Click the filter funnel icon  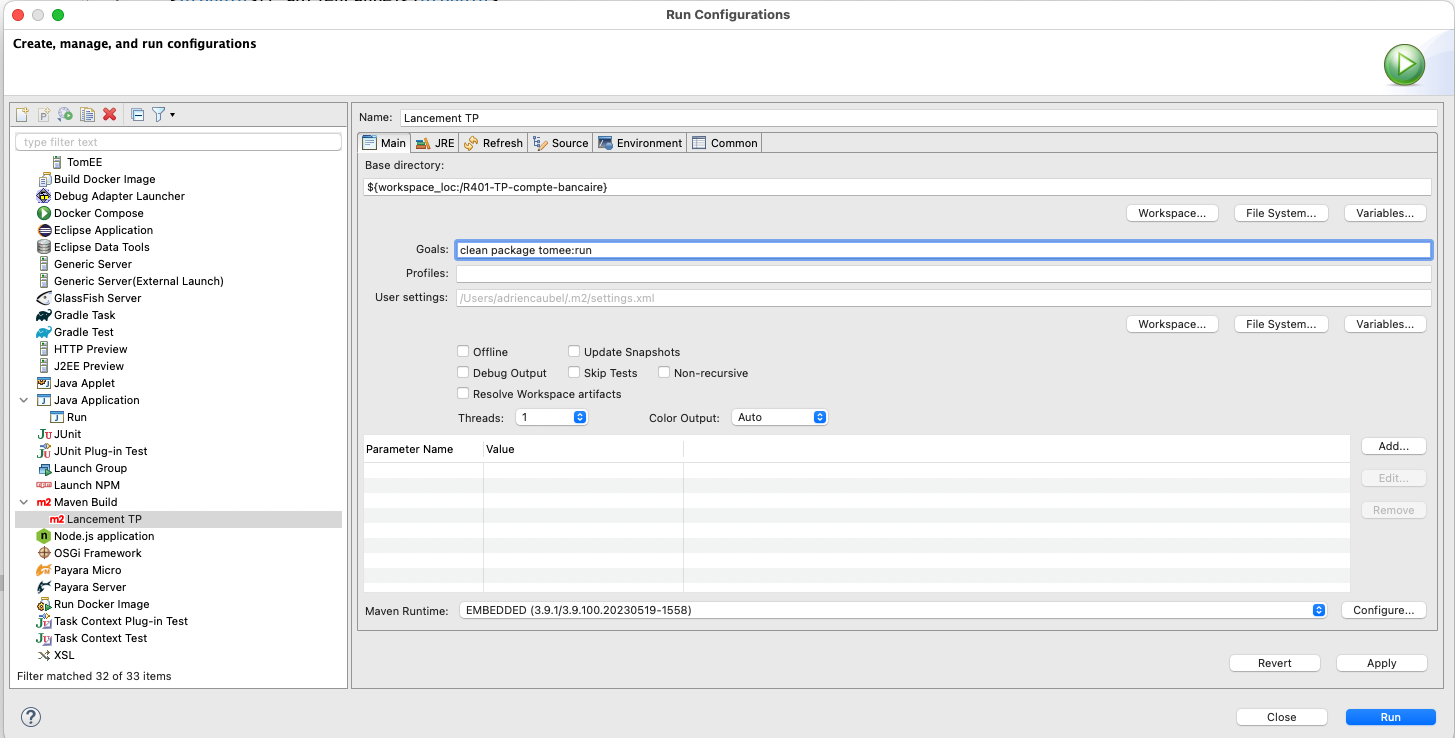[x=159, y=115]
